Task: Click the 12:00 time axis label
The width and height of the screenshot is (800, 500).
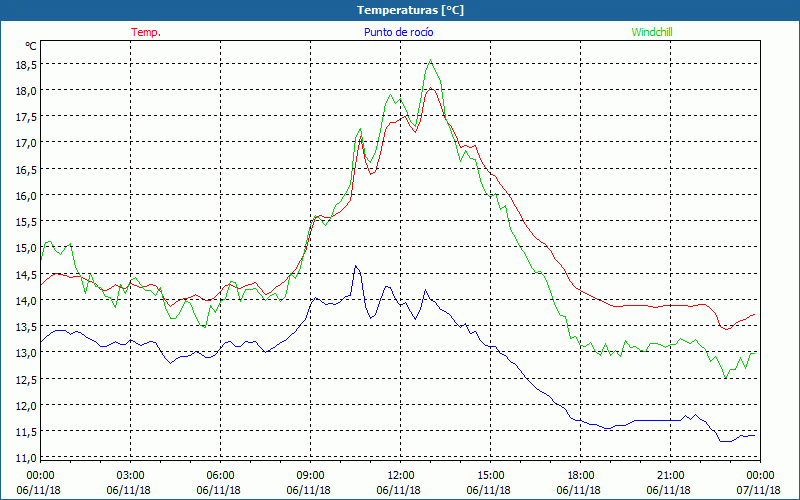Action: pyautogui.click(x=401, y=476)
